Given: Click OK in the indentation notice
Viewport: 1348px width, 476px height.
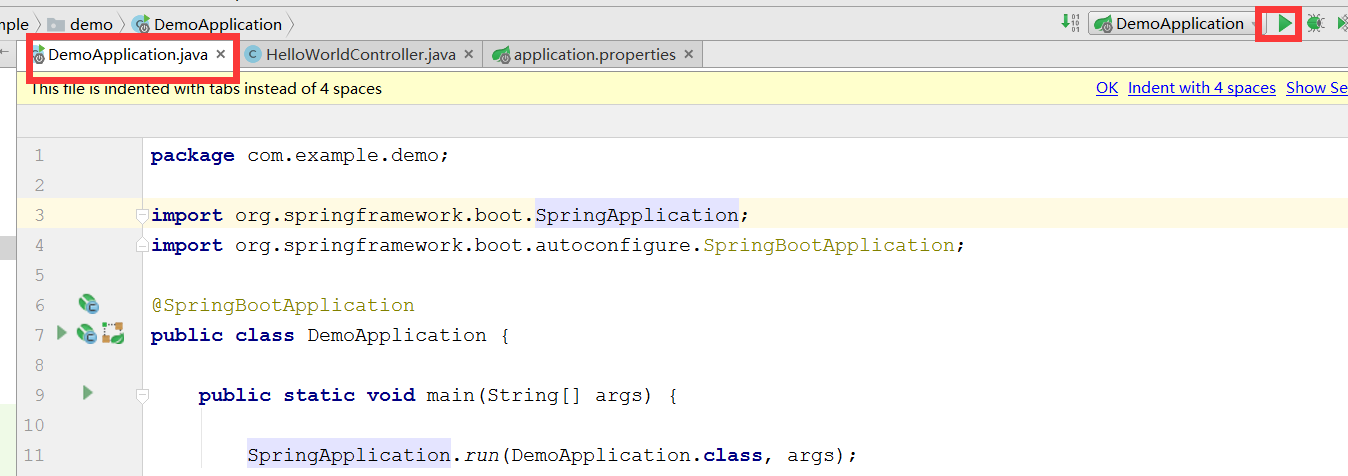Looking at the screenshot, I should [x=1107, y=88].
